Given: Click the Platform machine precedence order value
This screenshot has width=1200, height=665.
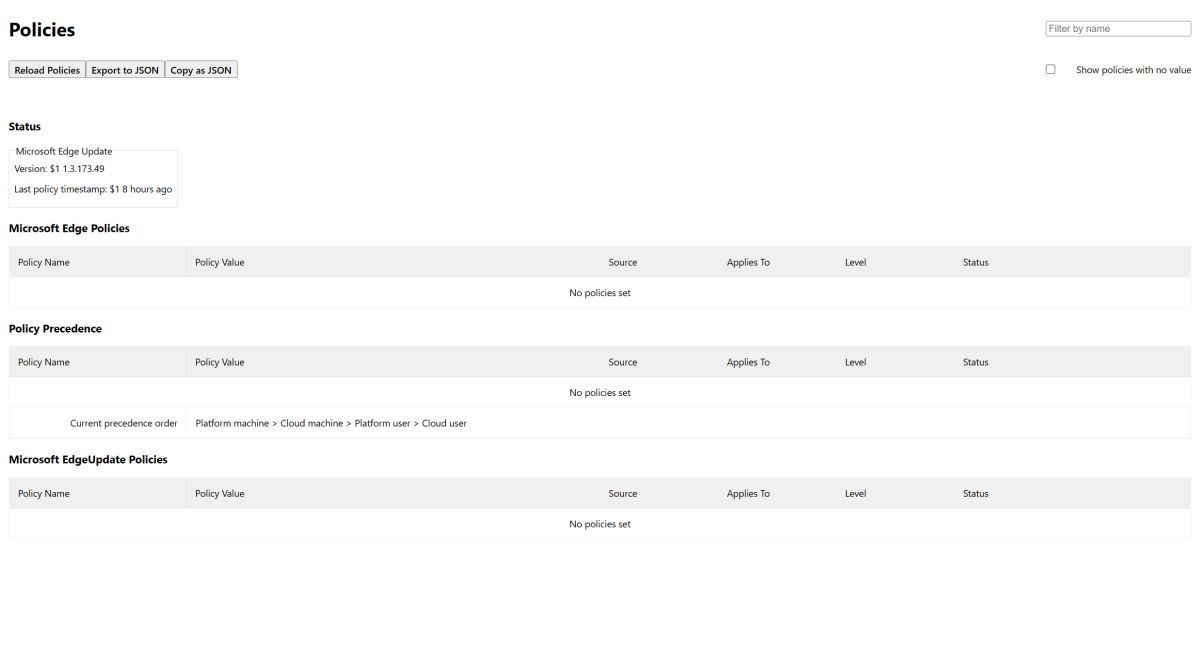Looking at the screenshot, I should pos(232,423).
